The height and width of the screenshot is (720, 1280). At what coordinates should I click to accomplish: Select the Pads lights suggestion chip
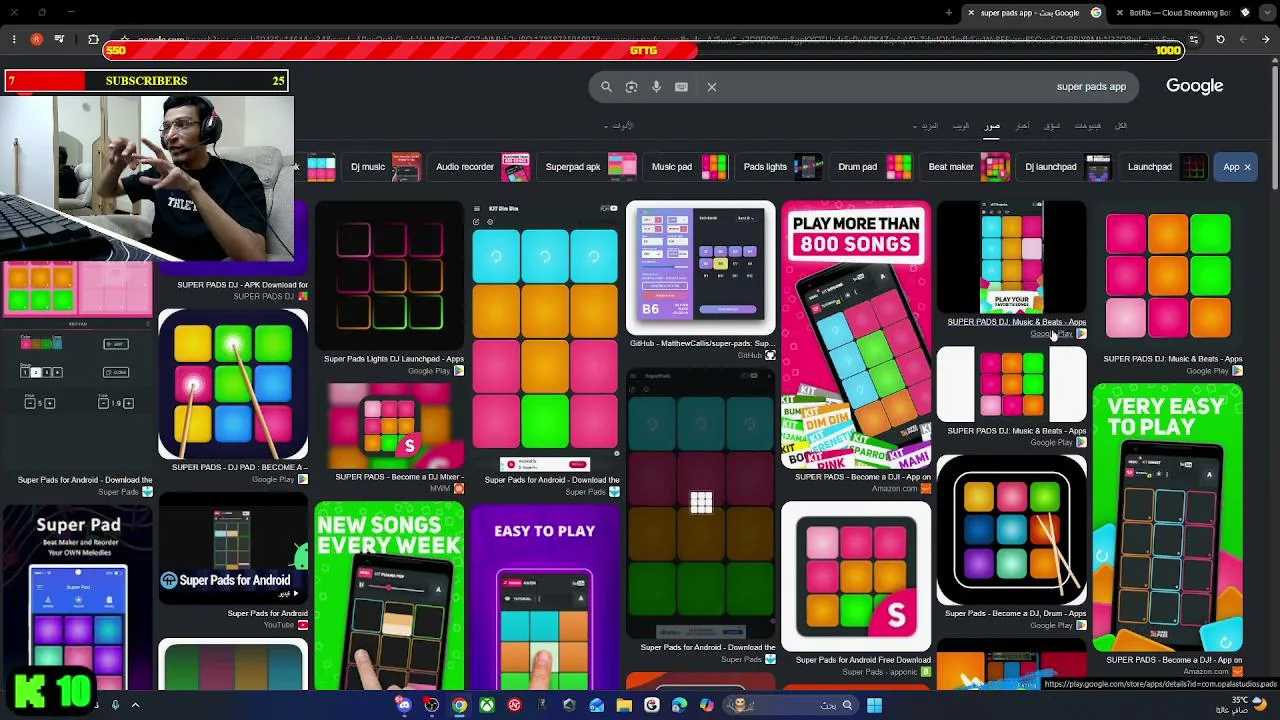tap(781, 167)
